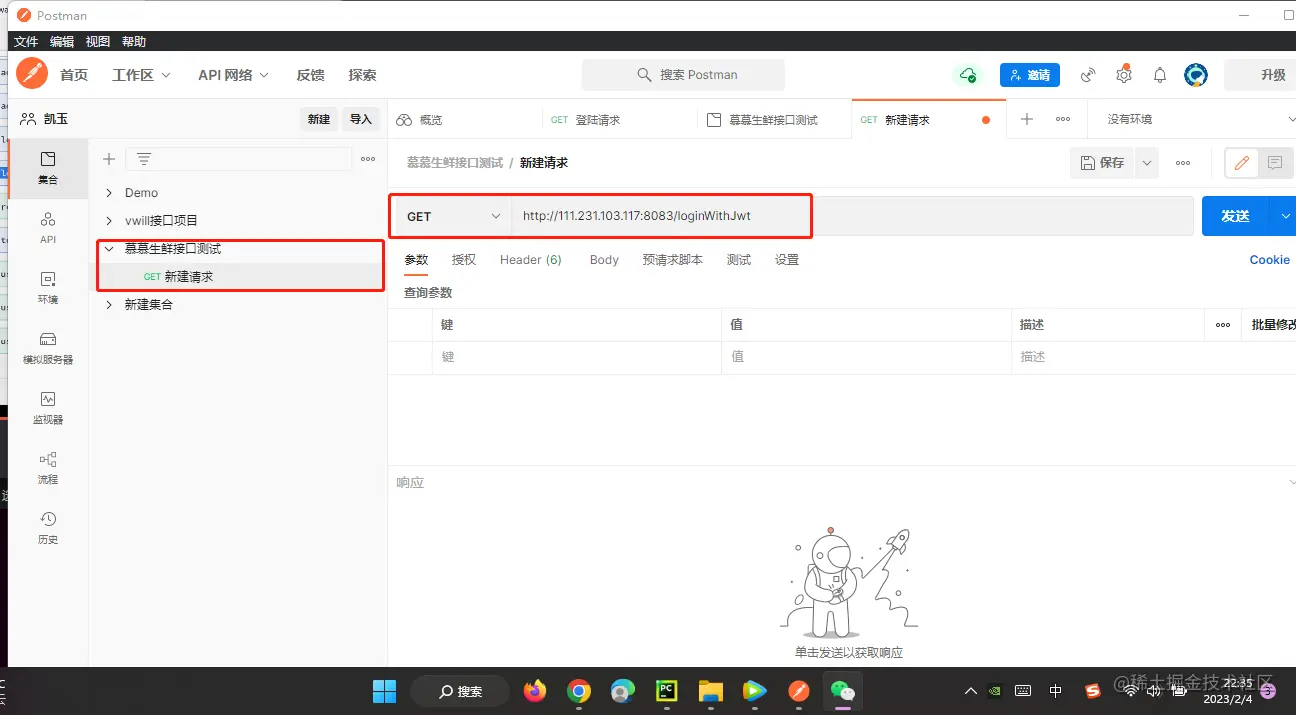Open query params column three-dot options

1223,325
